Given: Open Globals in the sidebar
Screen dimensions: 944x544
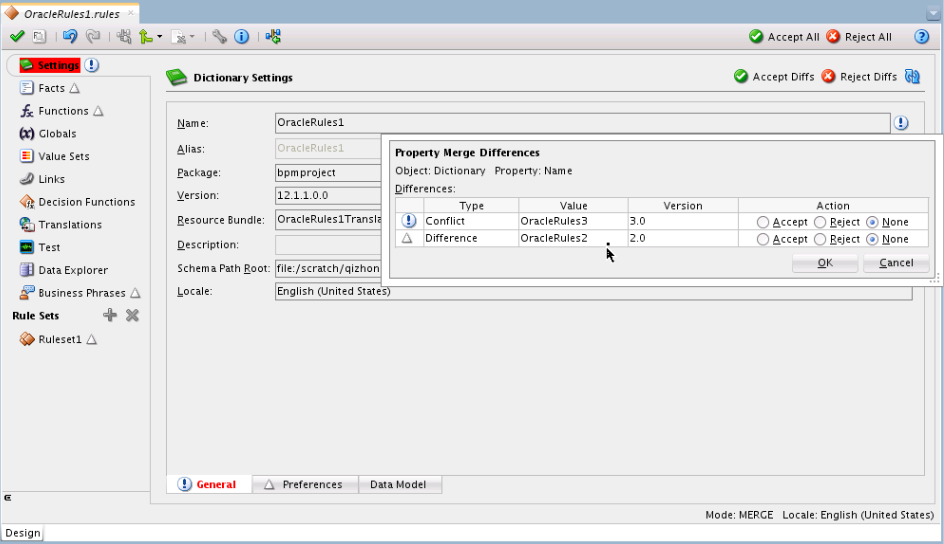Looking at the screenshot, I should (48, 134).
